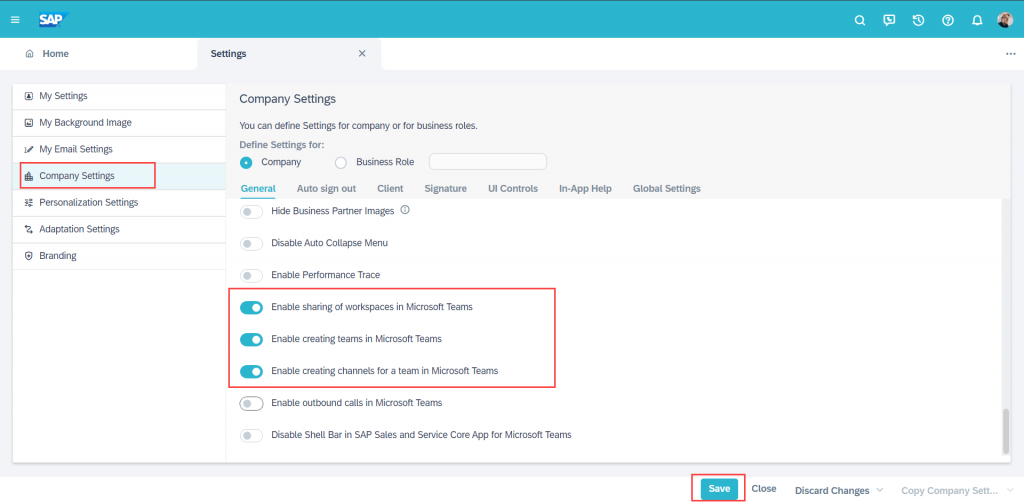This screenshot has width=1024, height=502.
Task: Open the feedback chat icon
Action: click(x=889, y=20)
